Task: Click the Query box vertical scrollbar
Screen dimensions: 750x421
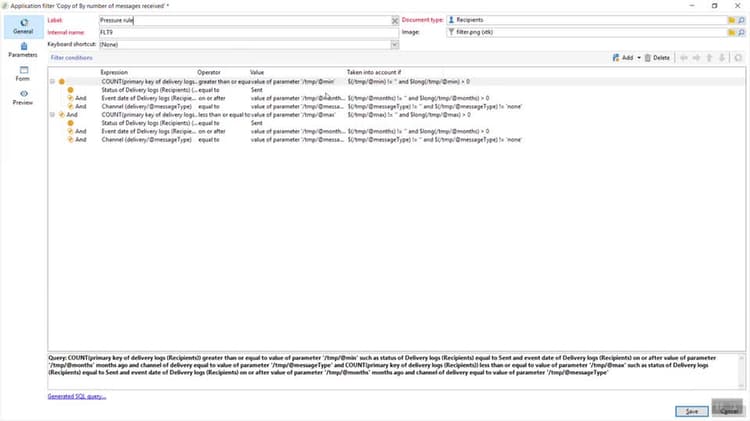Action: tap(741, 371)
